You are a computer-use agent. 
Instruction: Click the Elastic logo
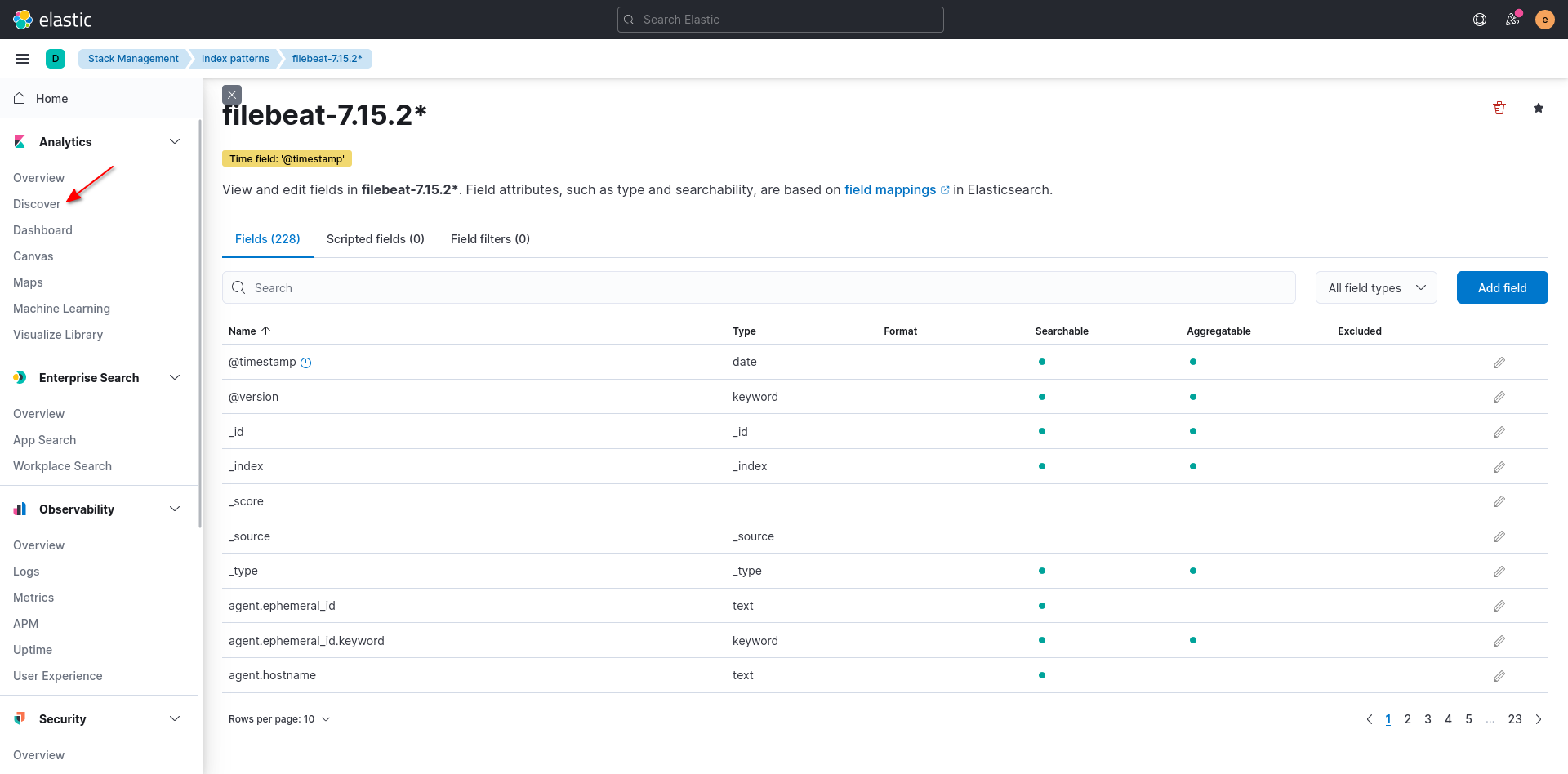tap(52, 20)
